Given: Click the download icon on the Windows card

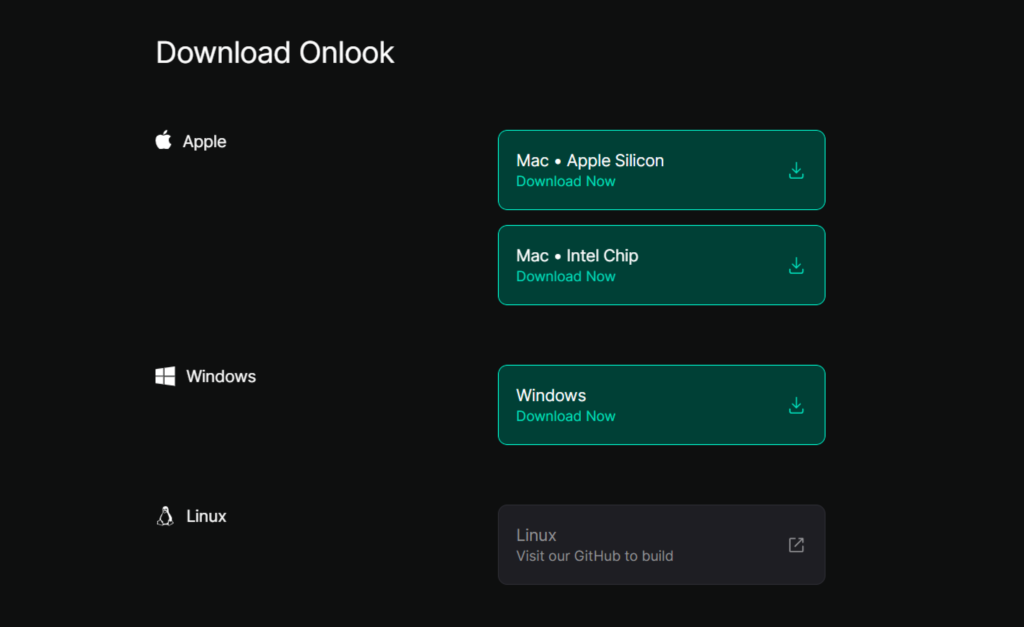Looking at the screenshot, I should pyautogui.click(x=796, y=406).
